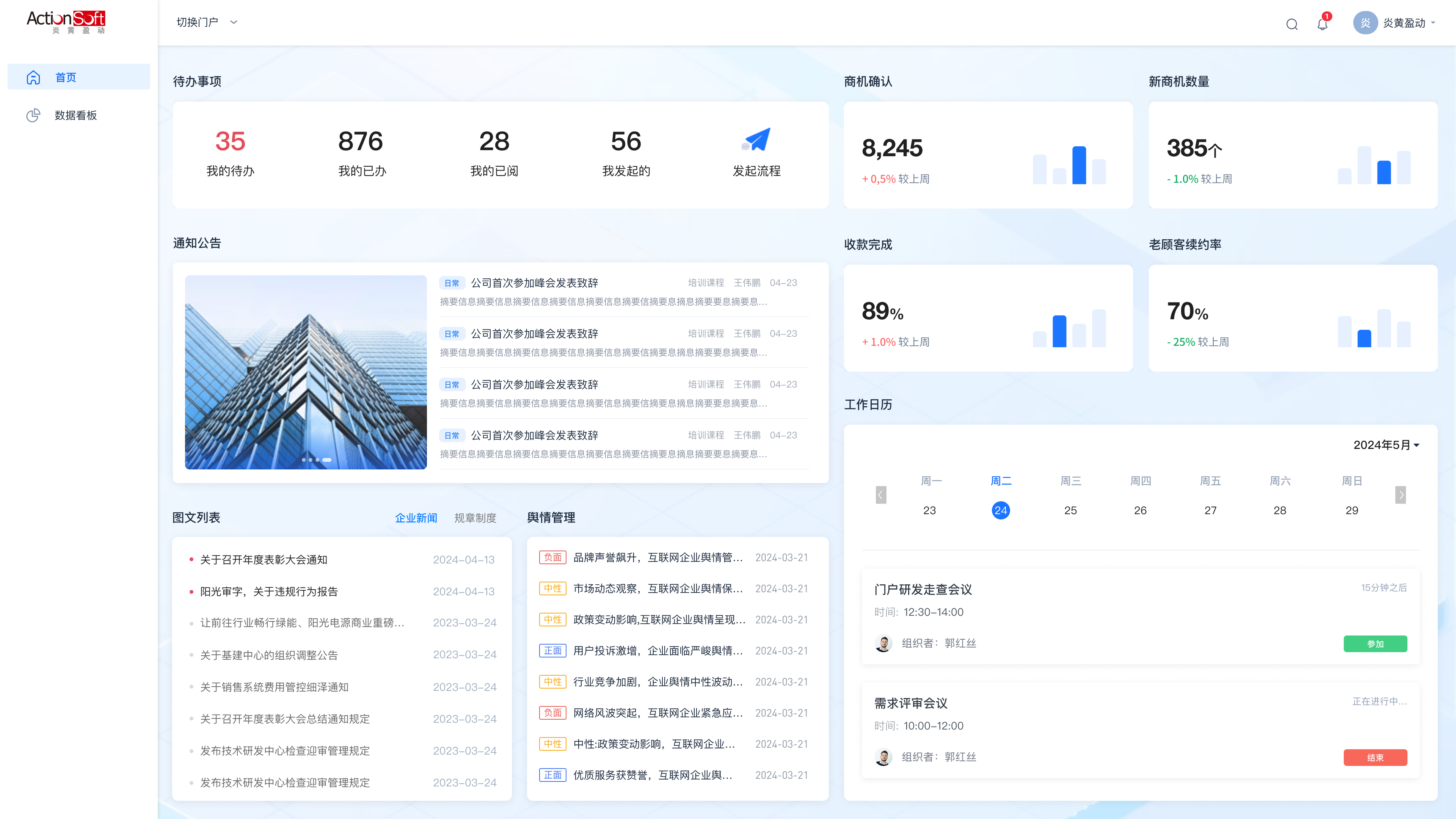The width and height of the screenshot is (1456, 819).
Task: Select 首页 in the sidebar
Action: tap(78, 77)
